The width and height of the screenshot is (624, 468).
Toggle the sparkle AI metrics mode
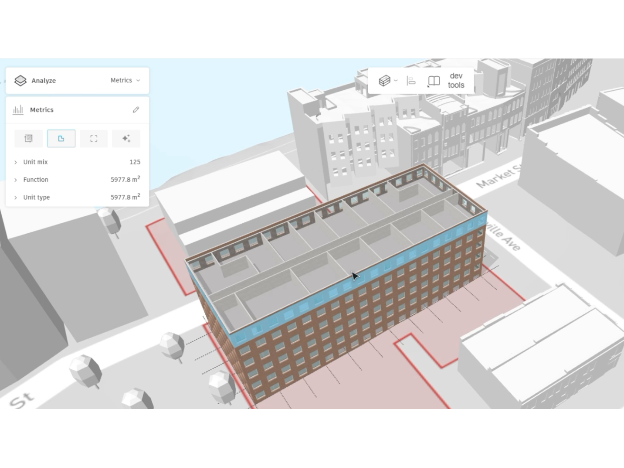126,139
